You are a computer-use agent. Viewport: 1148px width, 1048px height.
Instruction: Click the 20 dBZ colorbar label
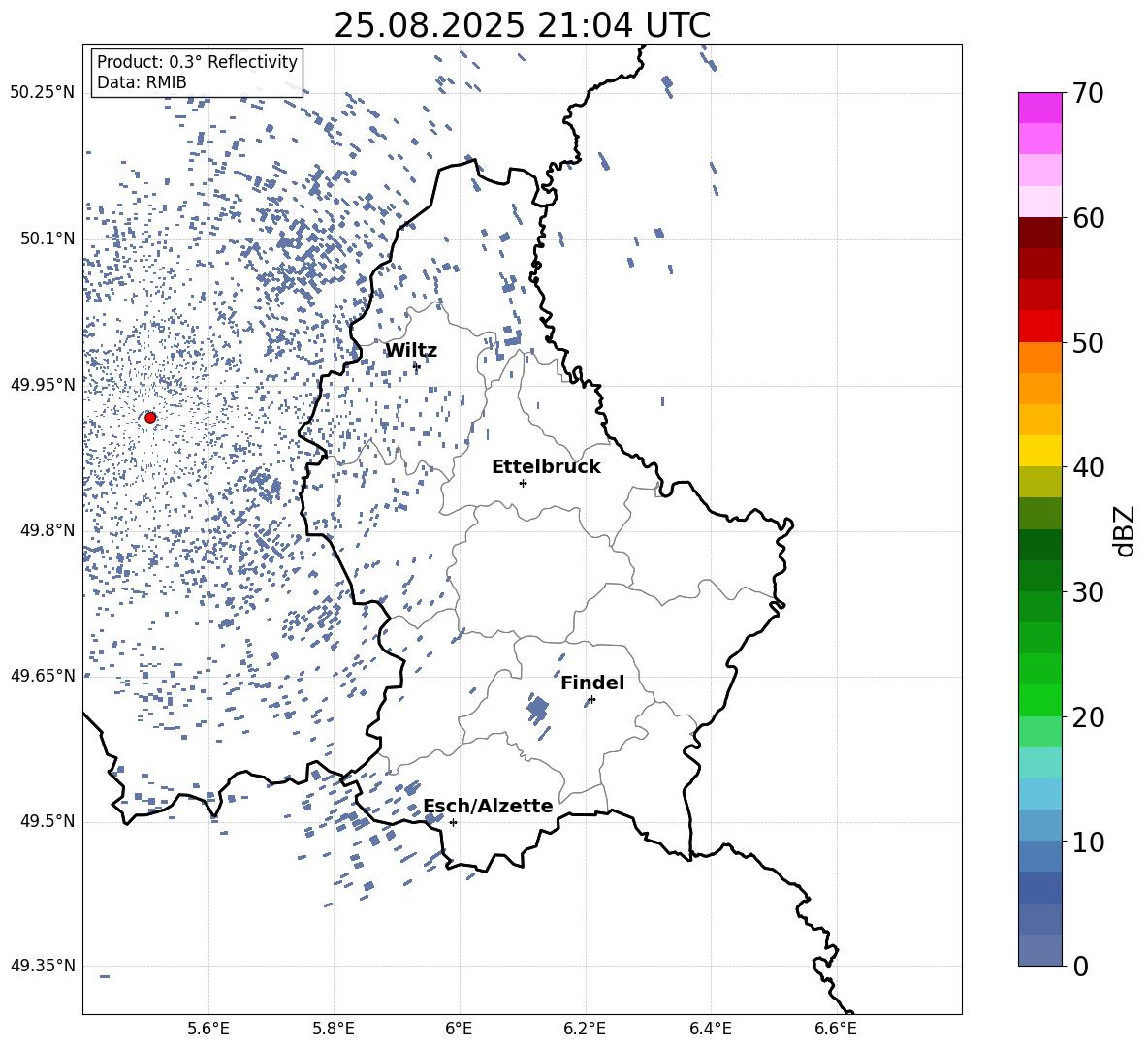(1088, 717)
